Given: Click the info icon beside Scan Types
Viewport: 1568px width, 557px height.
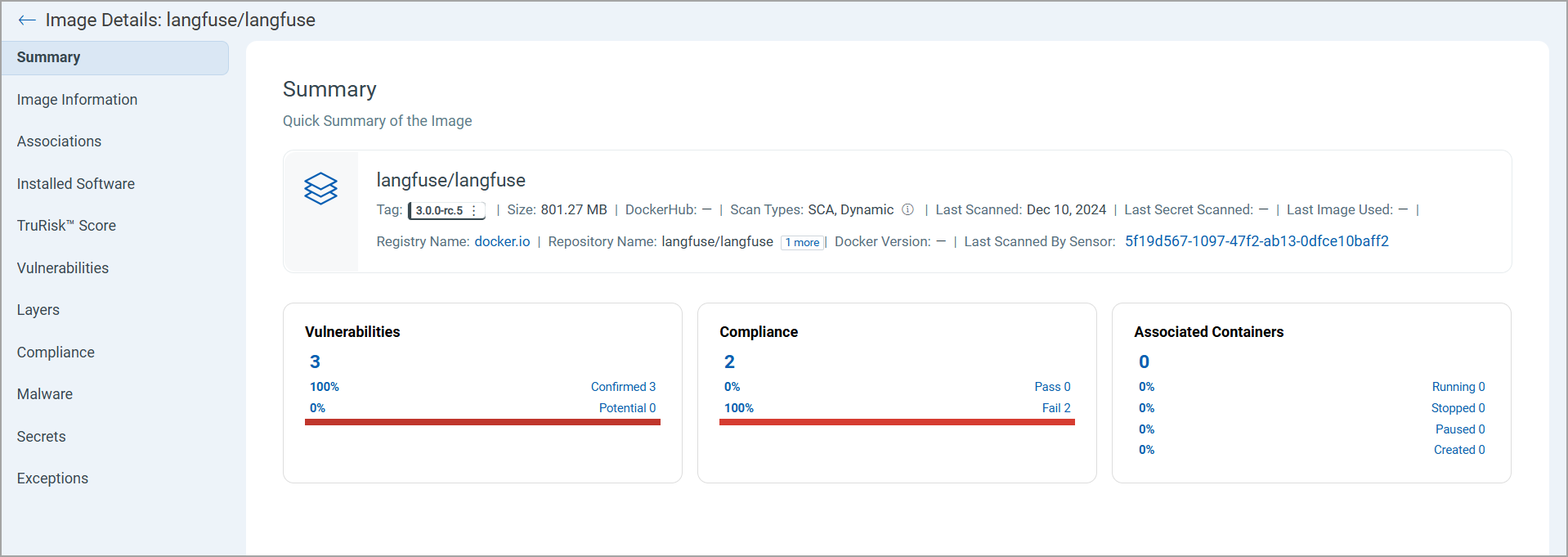Looking at the screenshot, I should coord(907,210).
